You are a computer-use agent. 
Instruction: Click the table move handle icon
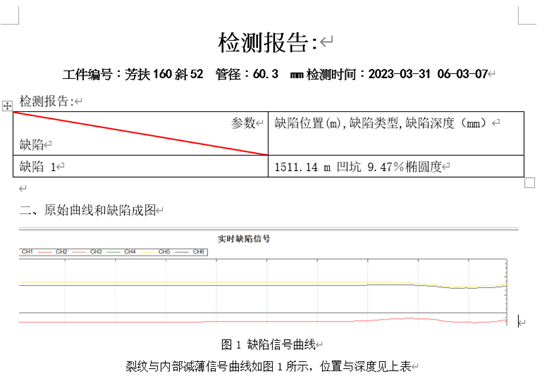pos(7,105)
